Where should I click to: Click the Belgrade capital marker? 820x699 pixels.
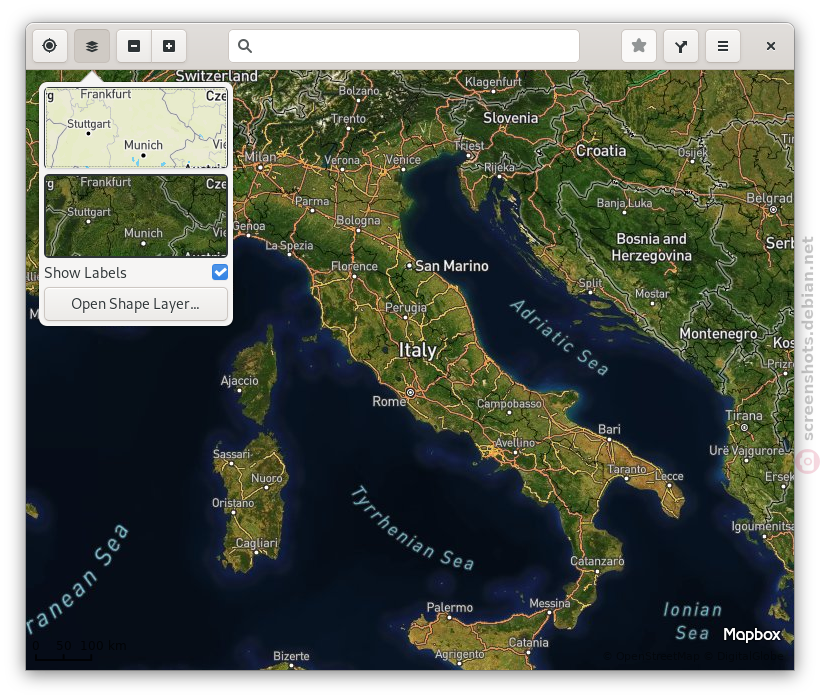(x=773, y=210)
